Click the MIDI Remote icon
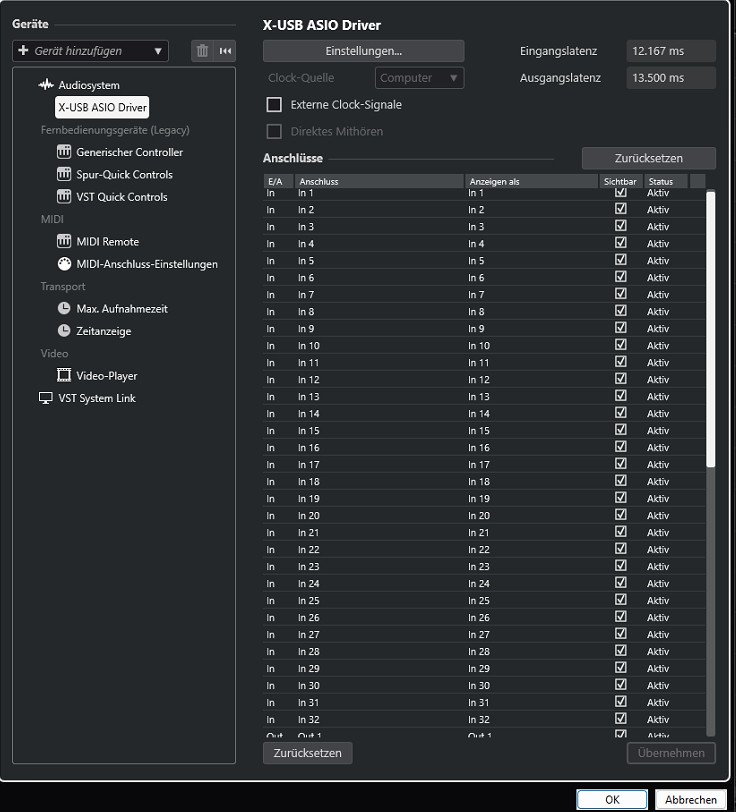 (x=64, y=241)
